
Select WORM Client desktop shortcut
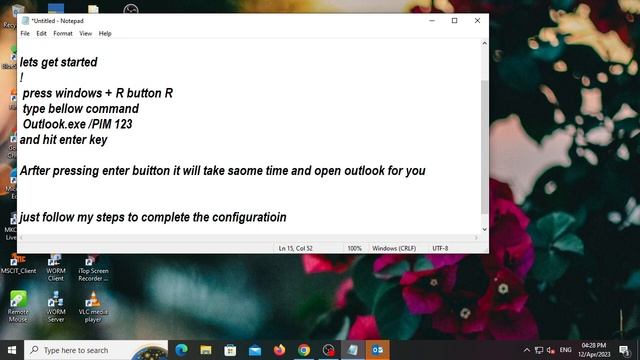56,268
